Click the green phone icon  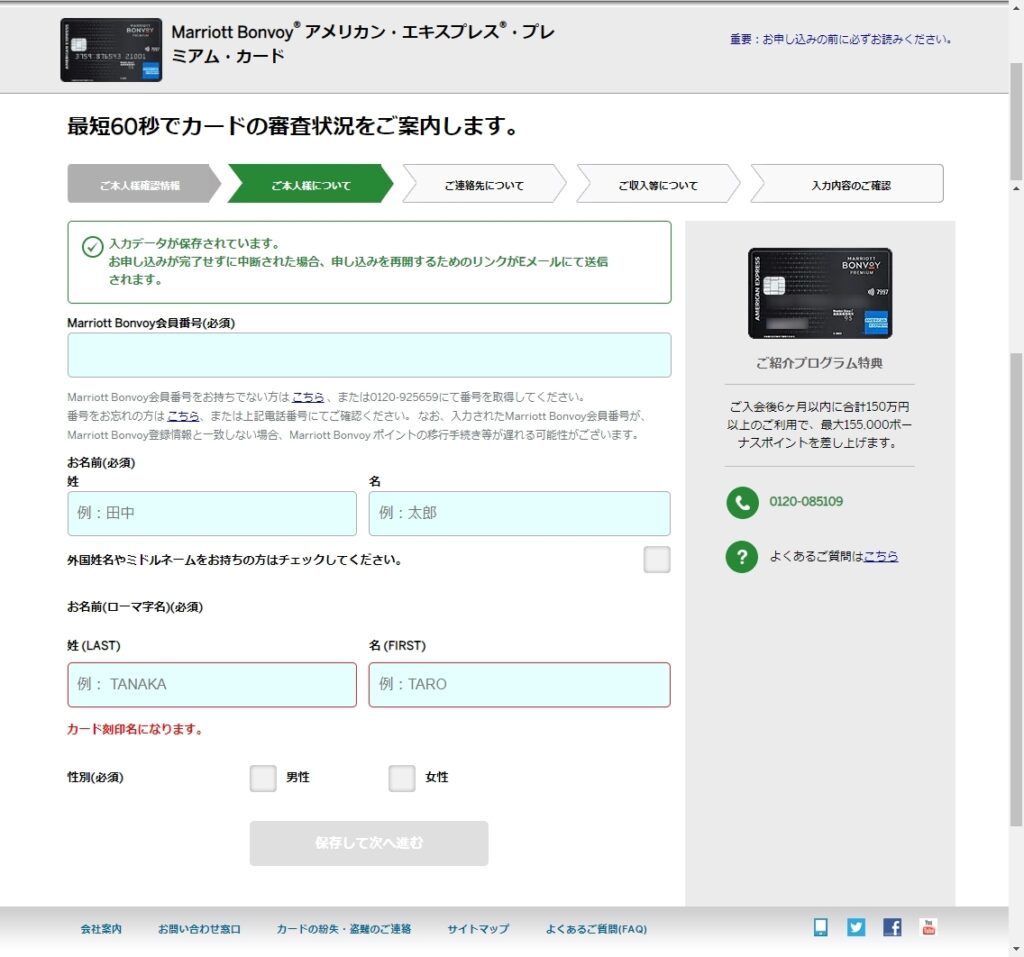pyautogui.click(x=742, y=502)
